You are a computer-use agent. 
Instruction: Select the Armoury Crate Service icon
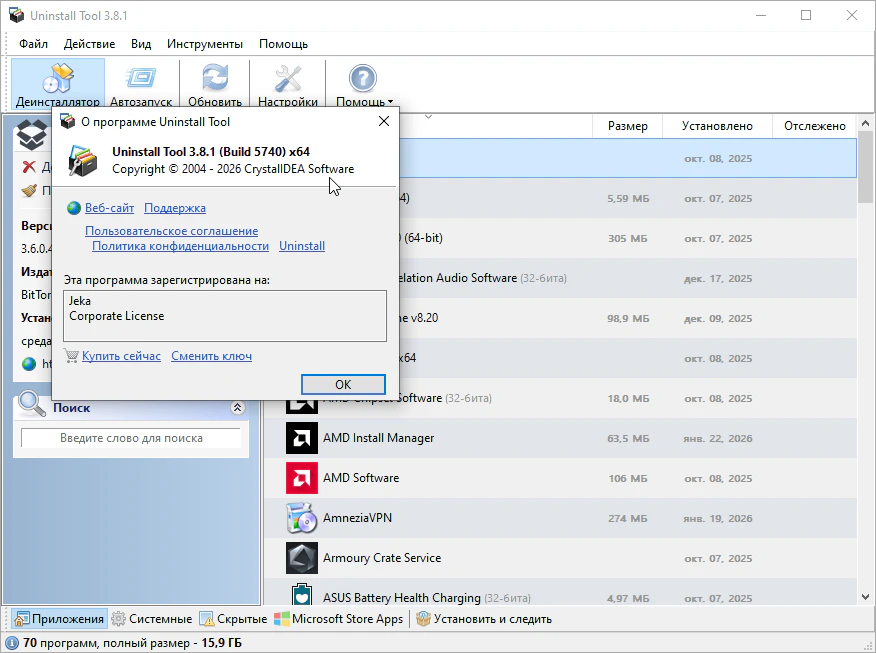(302, 558)
